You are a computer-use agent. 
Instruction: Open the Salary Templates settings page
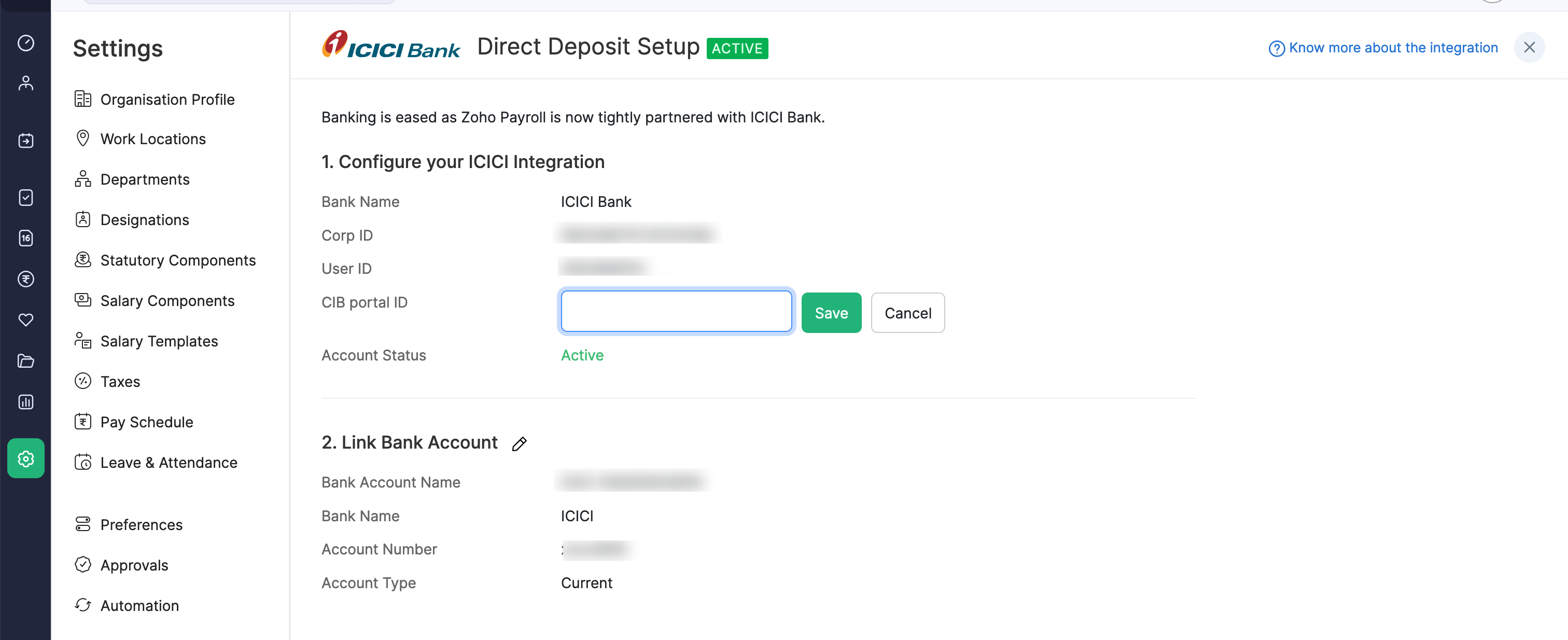159,341
